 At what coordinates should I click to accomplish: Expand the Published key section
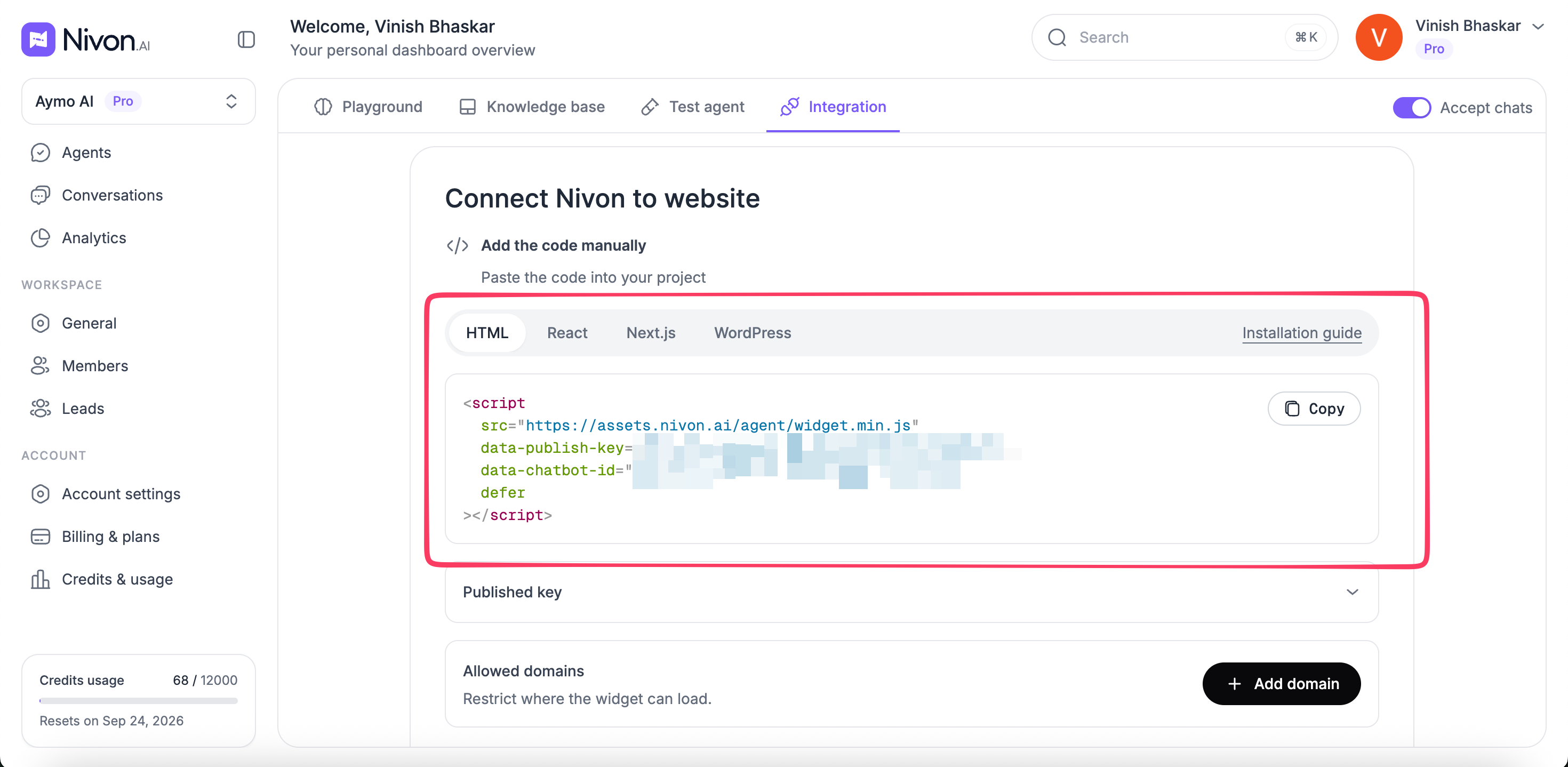click(x=911, y=592)
